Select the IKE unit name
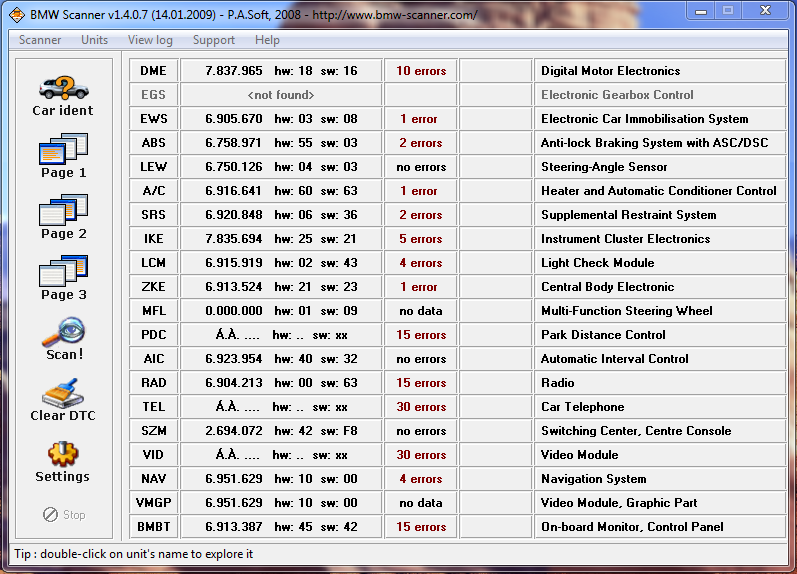 154,238
